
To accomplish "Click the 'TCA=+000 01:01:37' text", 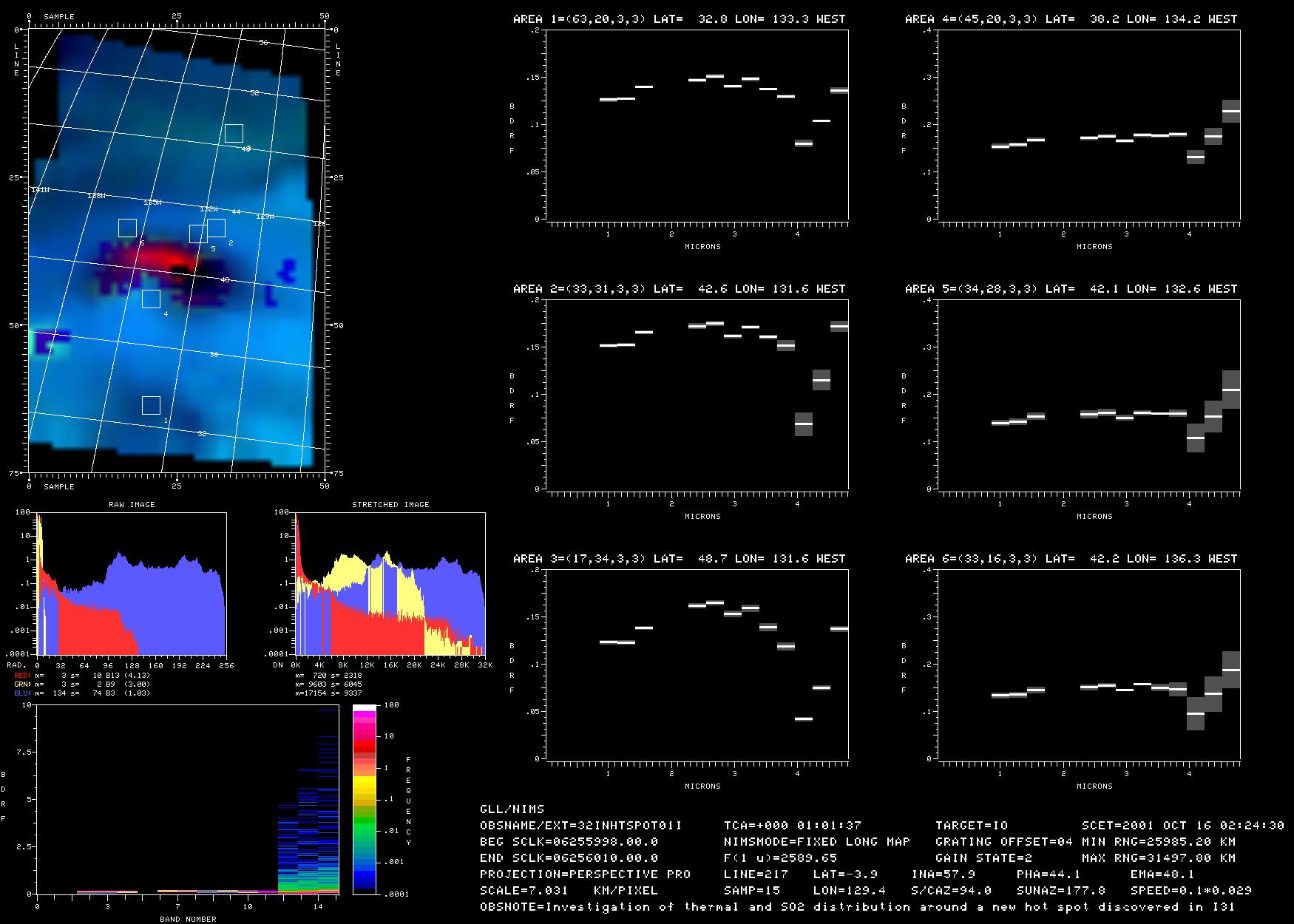I will click(x=793, y=826).
